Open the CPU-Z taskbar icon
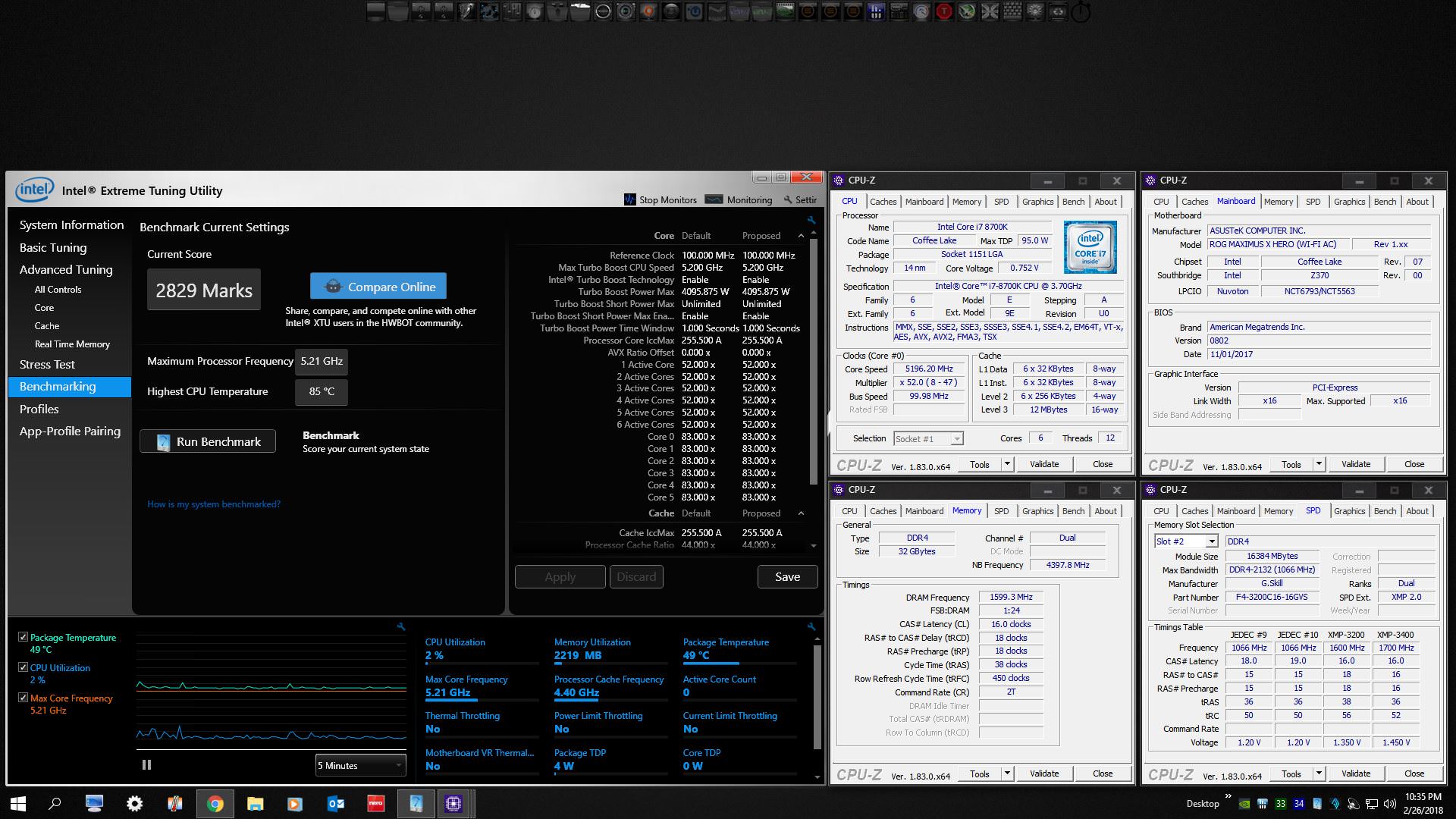This screenshot has height=819, width=1456. pos(453,804)
